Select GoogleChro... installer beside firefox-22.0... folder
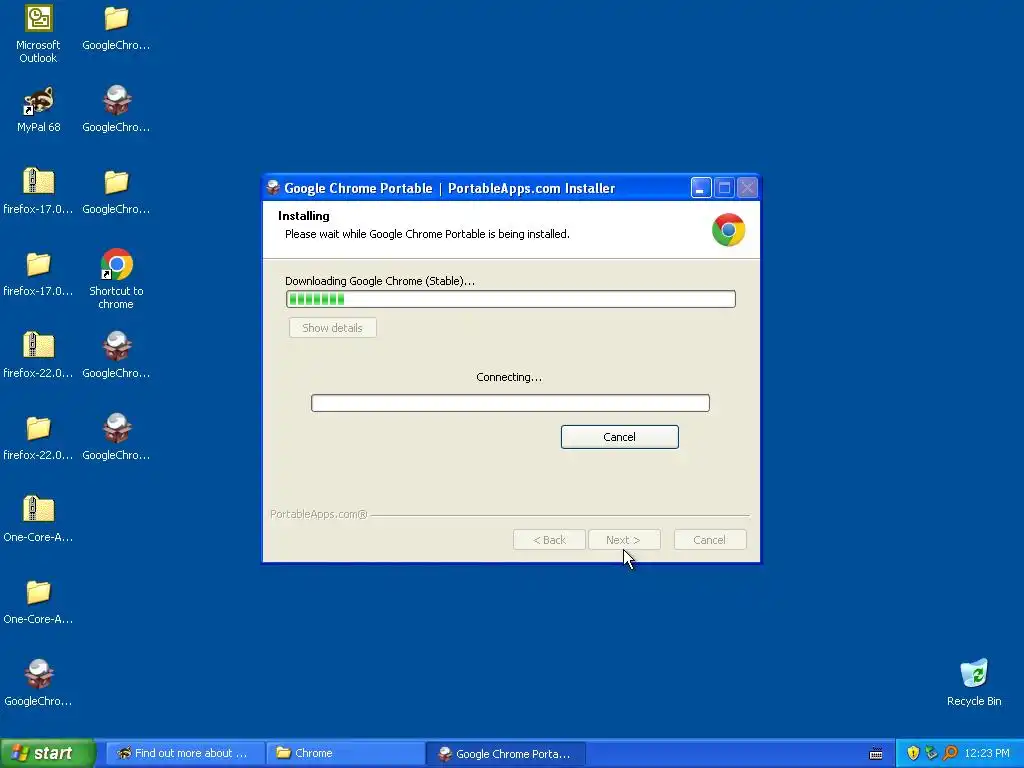Image resolution: width=1024 pixels, height=768 pixels. [116, 438]
